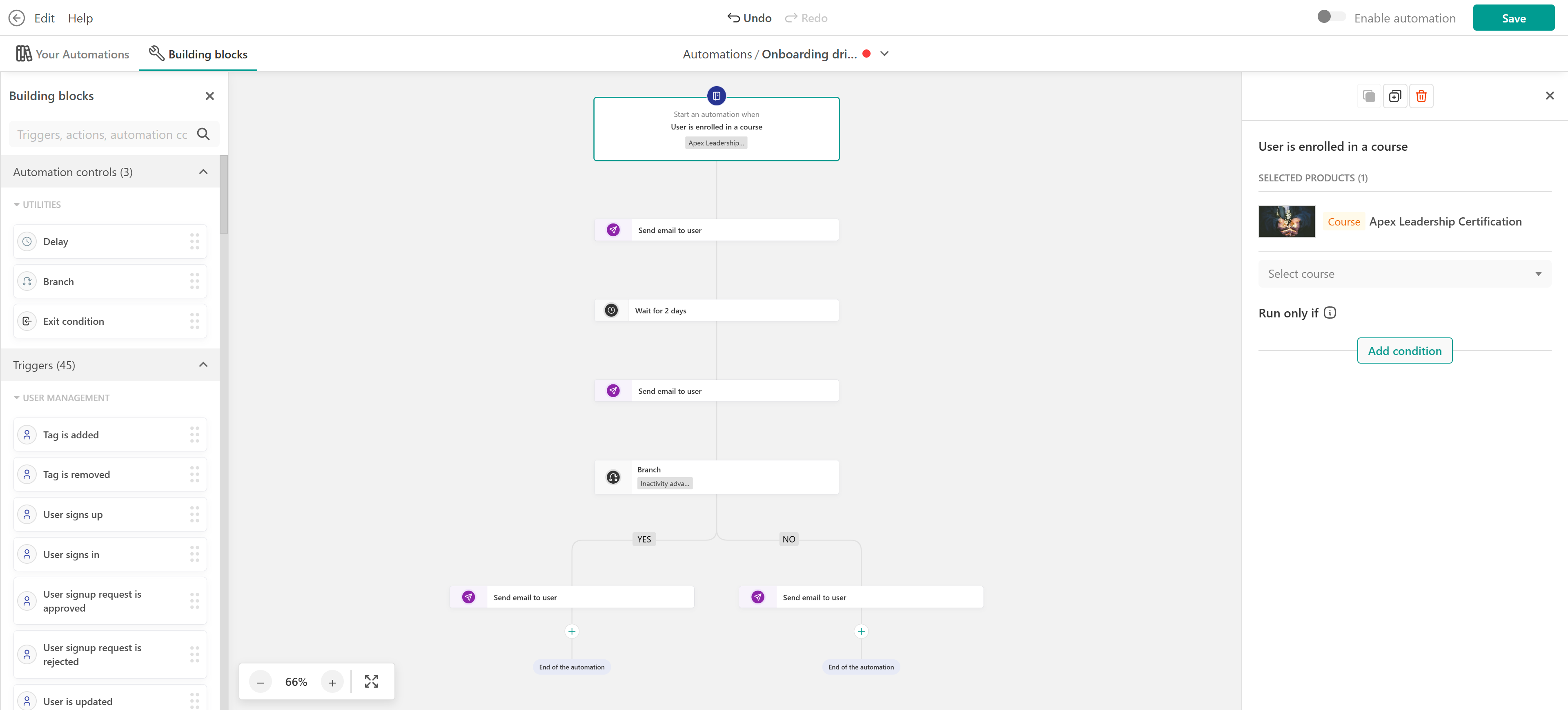Image resolution: width=1568 pixels, height=710 pixels.
Task: Click the search magnifier icon
Action: click(203, 134)
